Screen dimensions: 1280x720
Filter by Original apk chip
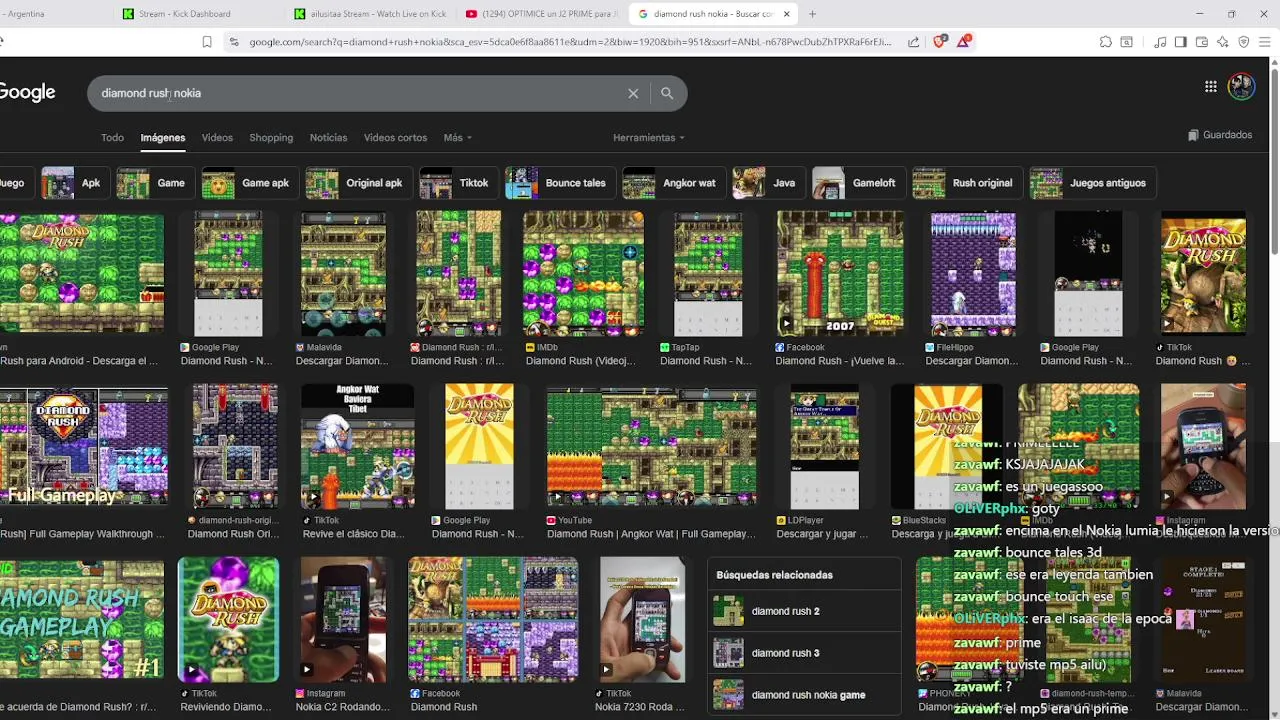pyautogui.click(x=357, y=183)
